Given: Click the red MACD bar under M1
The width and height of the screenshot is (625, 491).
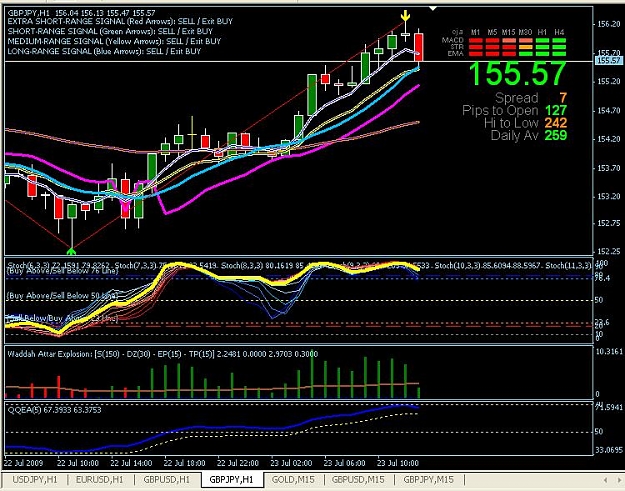Looking at the screenshot, I should [x=476, y=40].
